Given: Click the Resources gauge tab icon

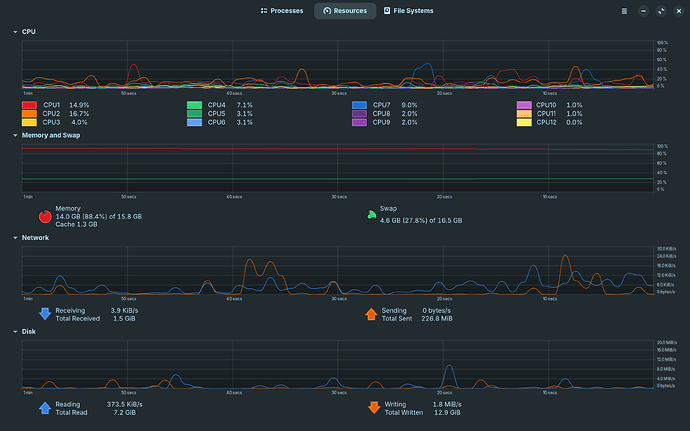Looking at the screenshot, I should click(327, 11).
